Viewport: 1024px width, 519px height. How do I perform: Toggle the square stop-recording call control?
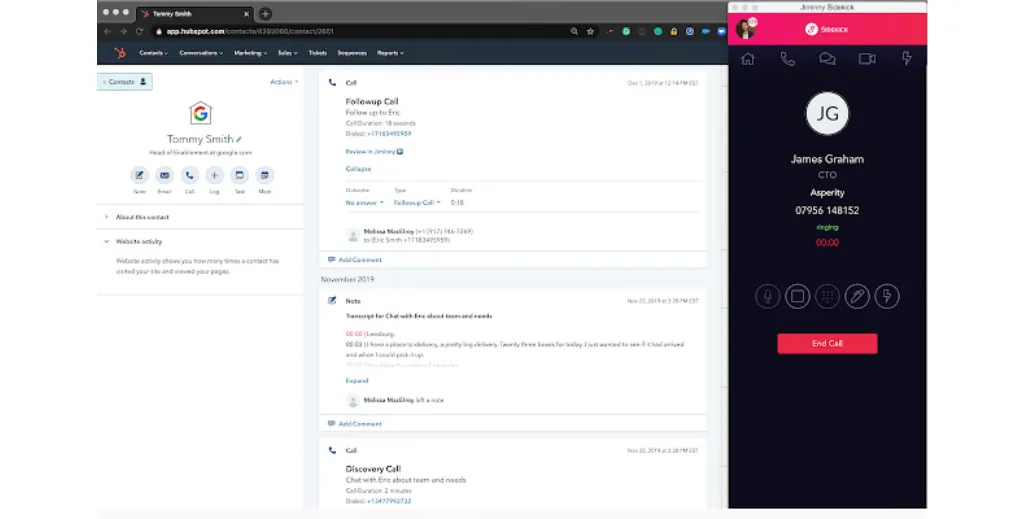click(x=797, y=296)
